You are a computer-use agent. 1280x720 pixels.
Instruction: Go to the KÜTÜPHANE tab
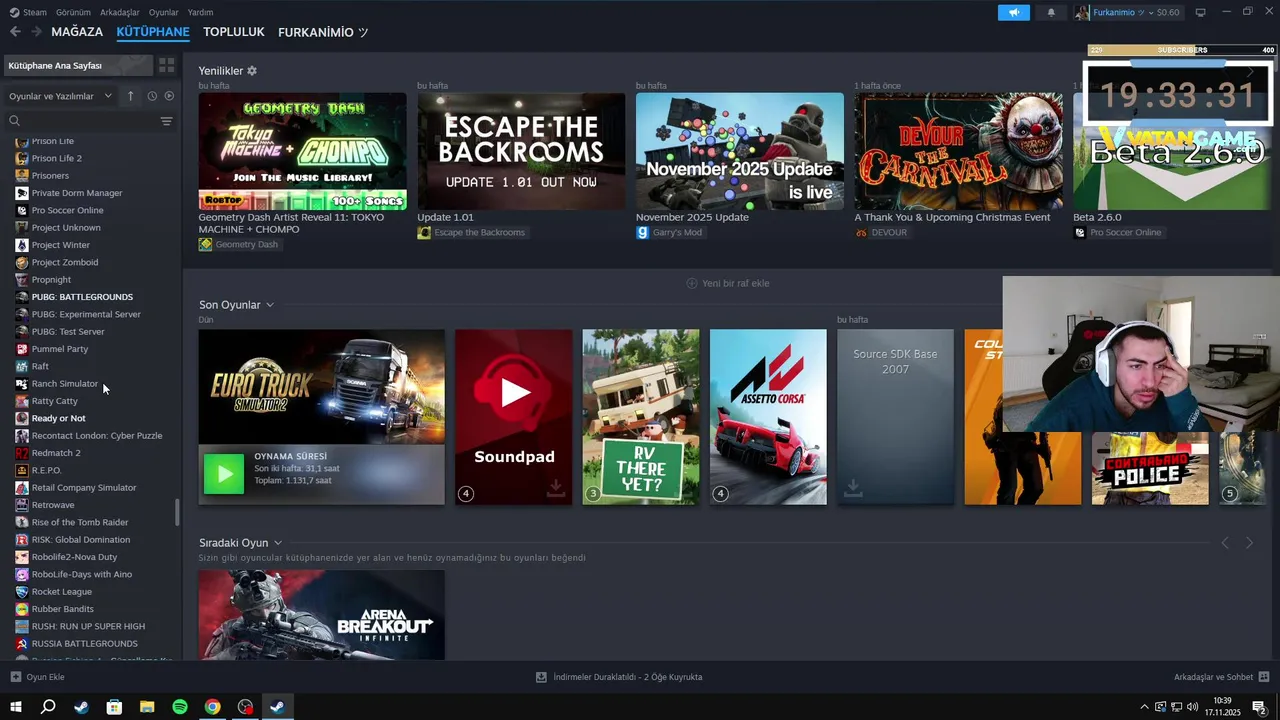pos(153,32)
